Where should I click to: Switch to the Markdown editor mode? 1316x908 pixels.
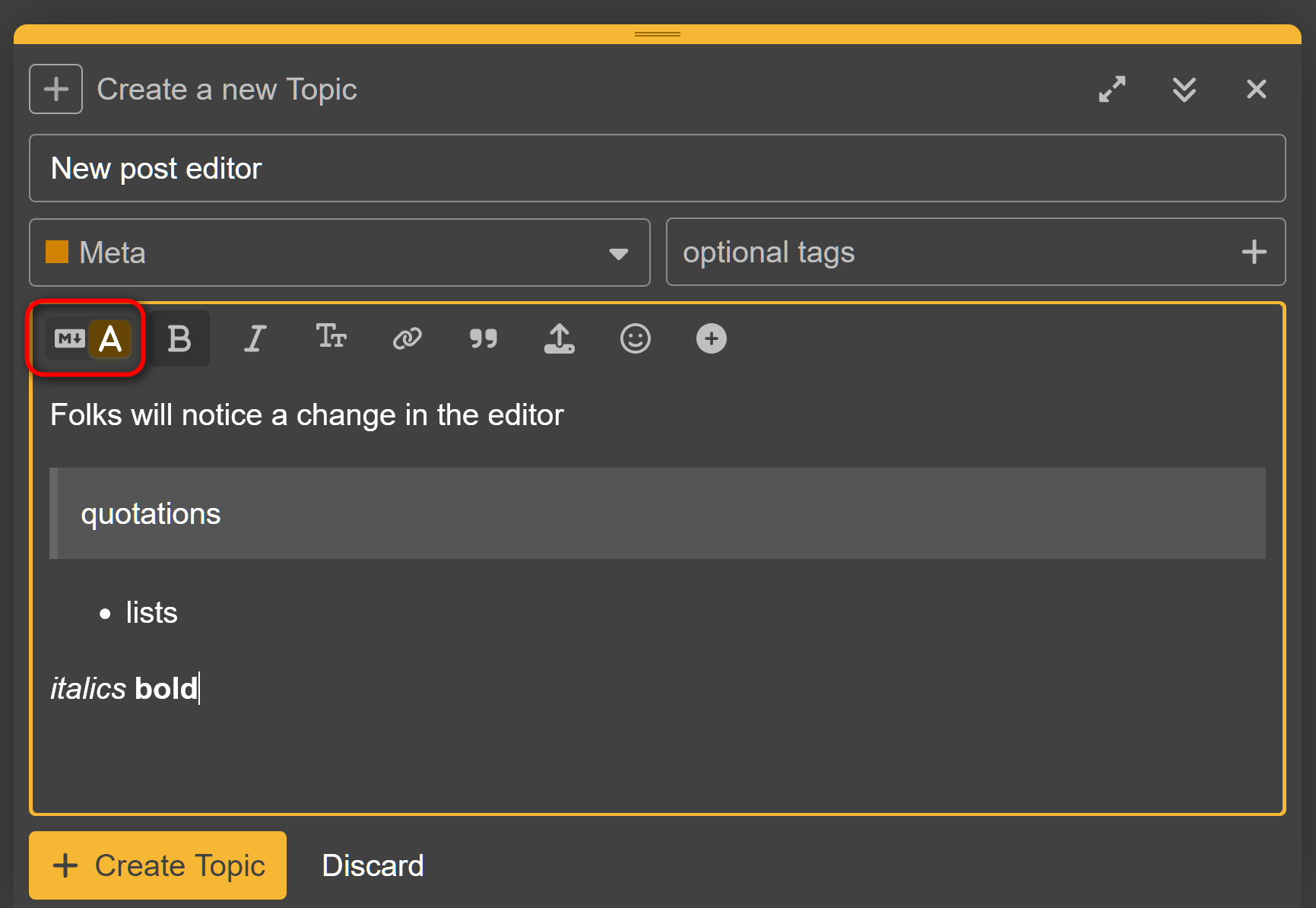(x=69, y=338)
